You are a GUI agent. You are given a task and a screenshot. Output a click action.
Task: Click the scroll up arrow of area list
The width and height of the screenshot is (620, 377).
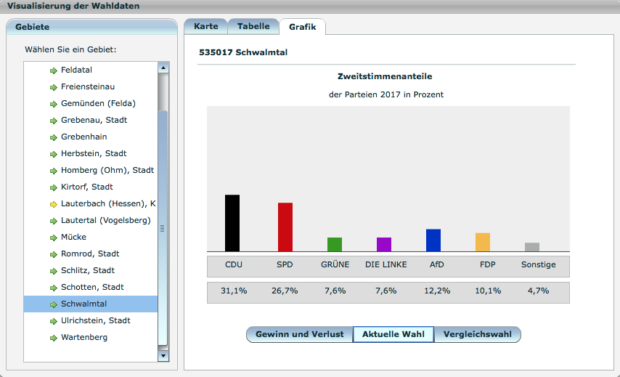point(163,68)
